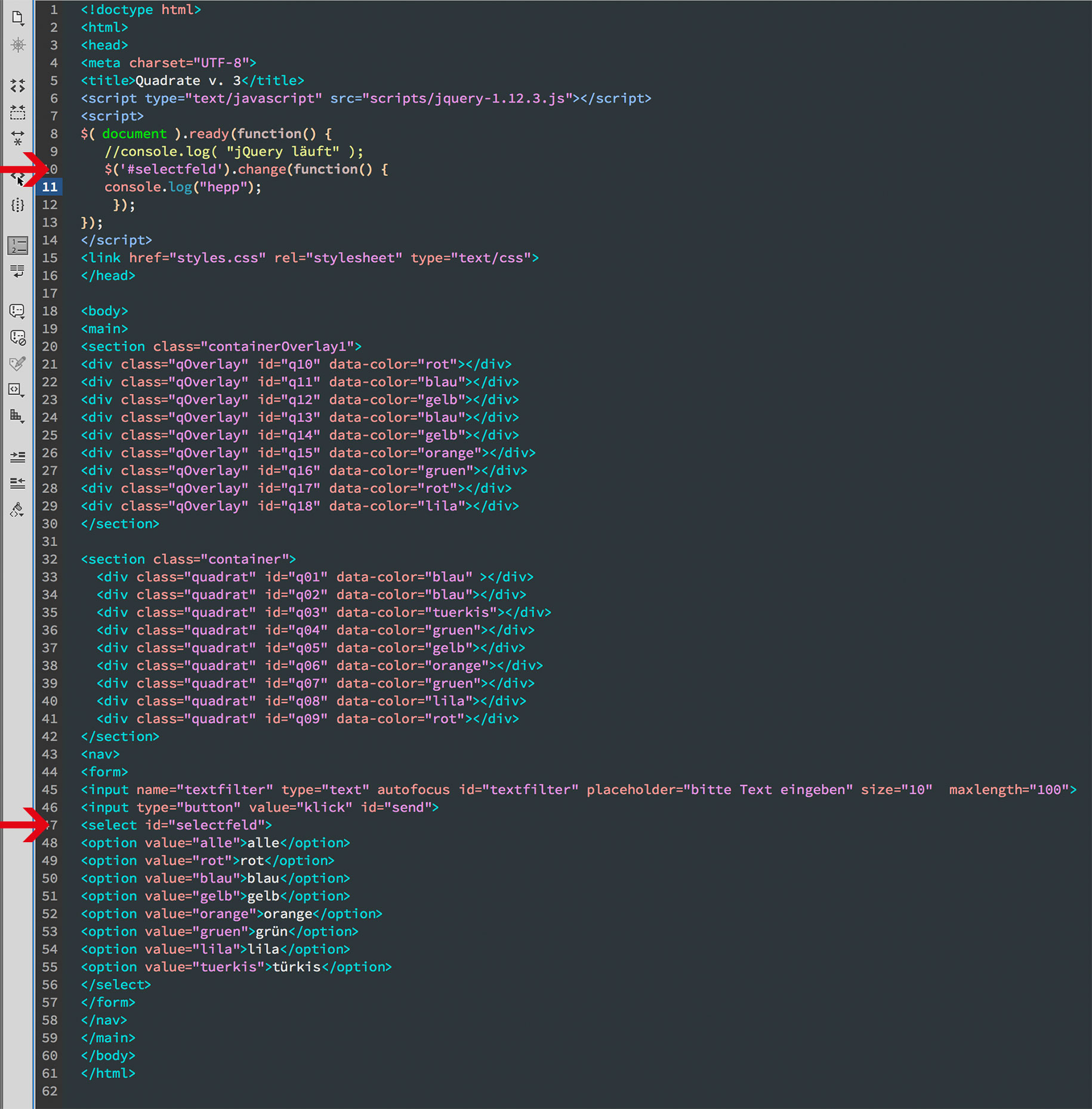Click the Wrap Tag pencil icon

(18, 363)
